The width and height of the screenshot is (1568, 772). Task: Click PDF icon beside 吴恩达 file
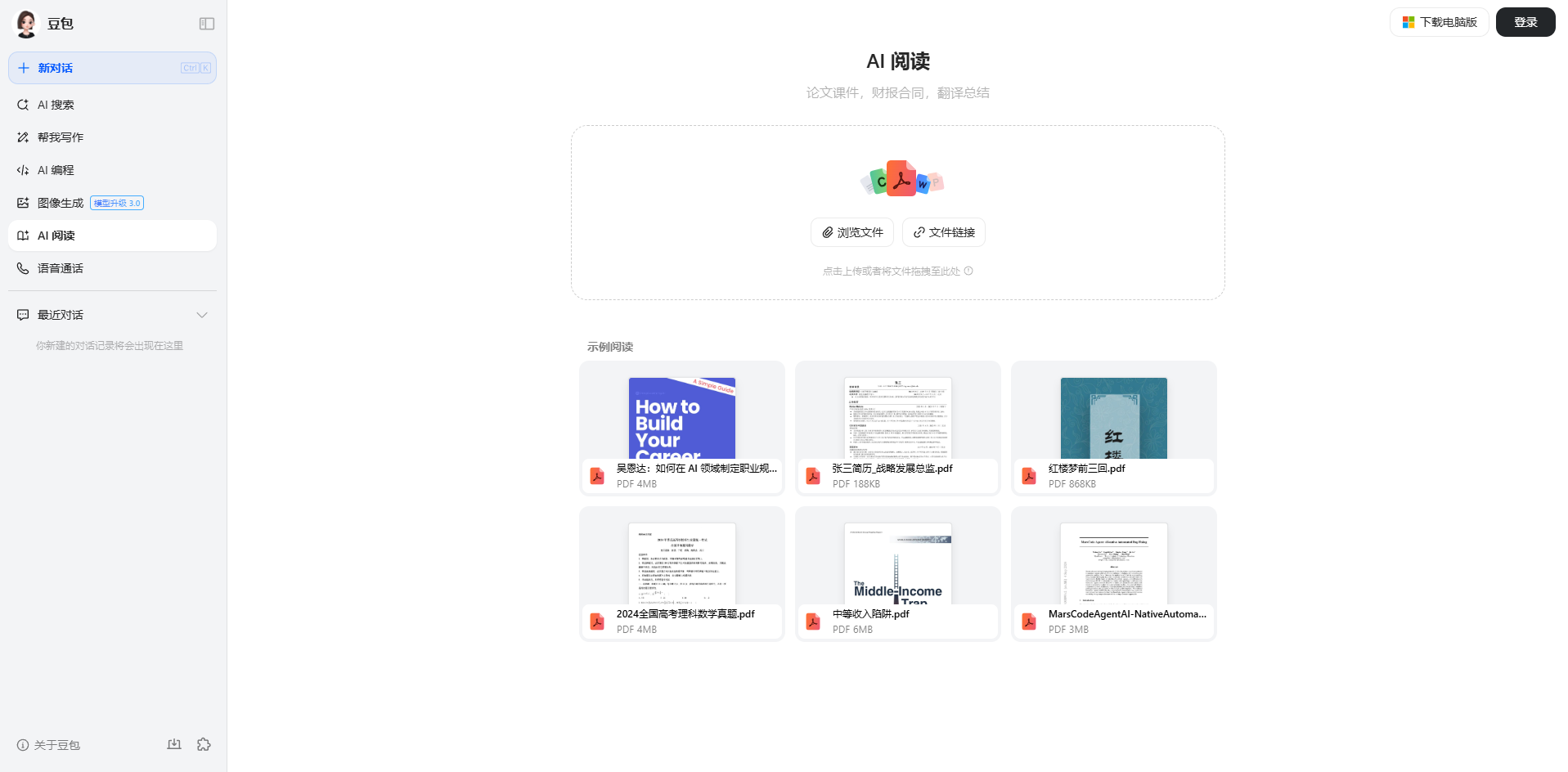tap(597, 476)
